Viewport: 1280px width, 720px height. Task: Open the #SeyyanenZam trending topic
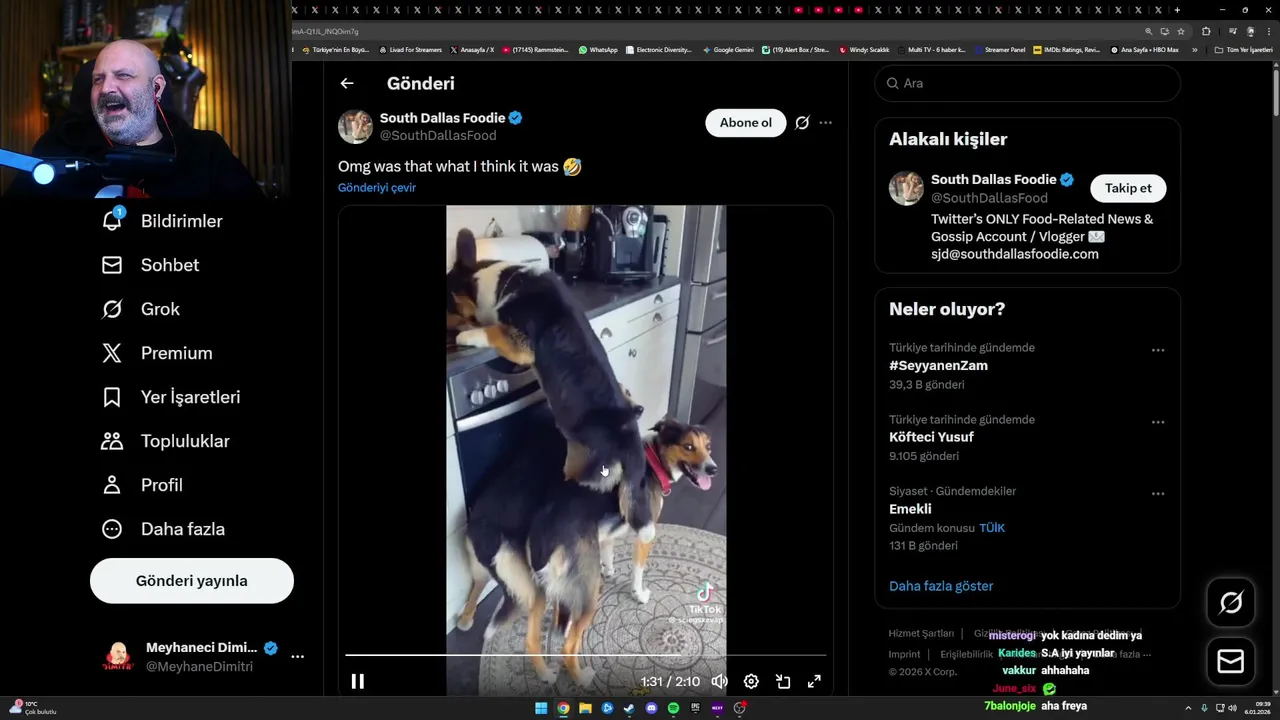[938, 366]
